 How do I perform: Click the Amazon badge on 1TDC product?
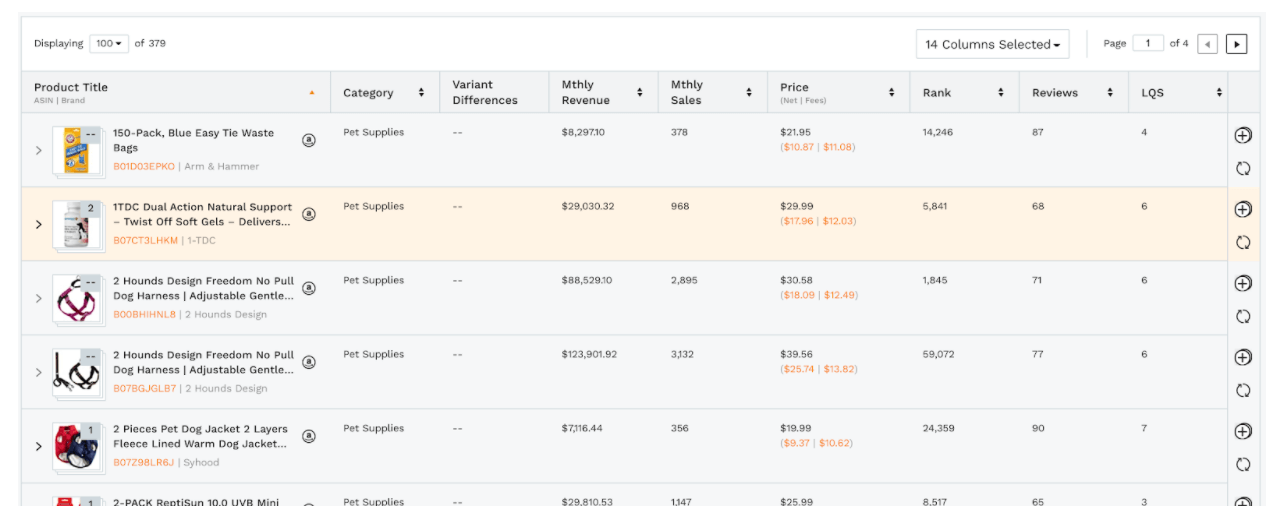(309, 214)
